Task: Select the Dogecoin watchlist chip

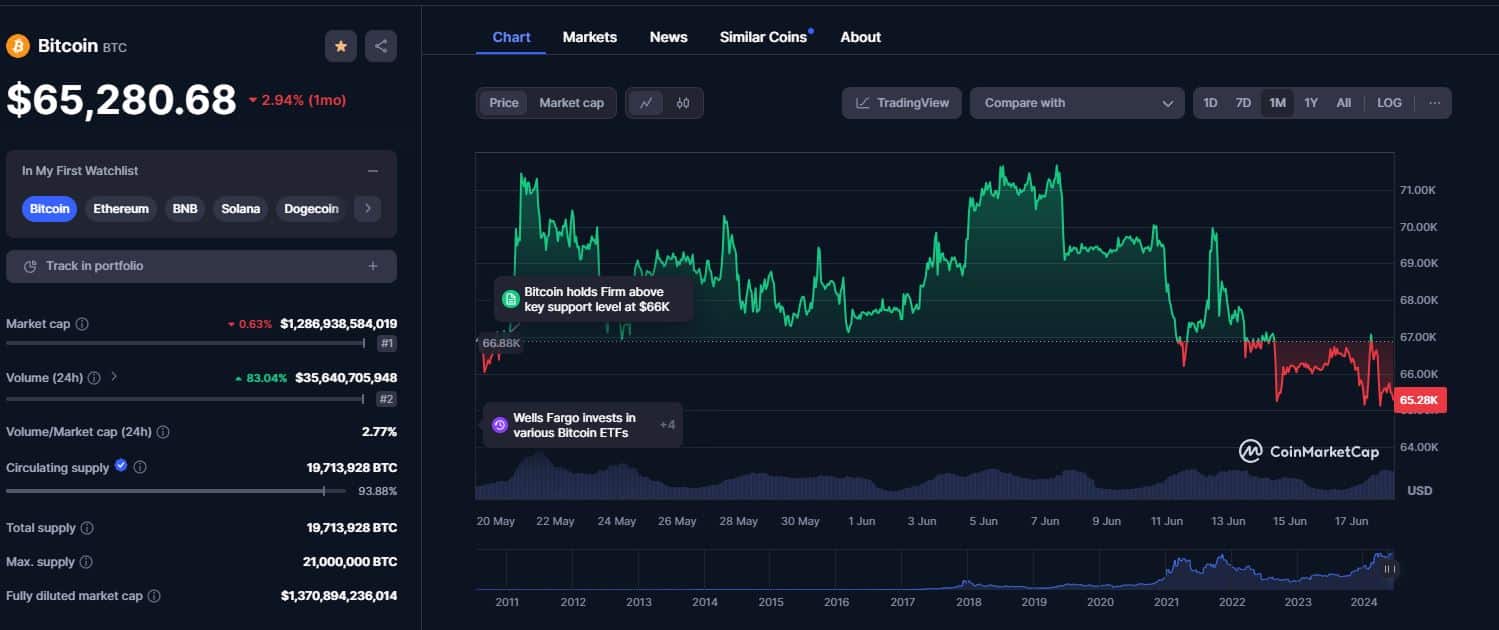Action: [x=311, y=209]
